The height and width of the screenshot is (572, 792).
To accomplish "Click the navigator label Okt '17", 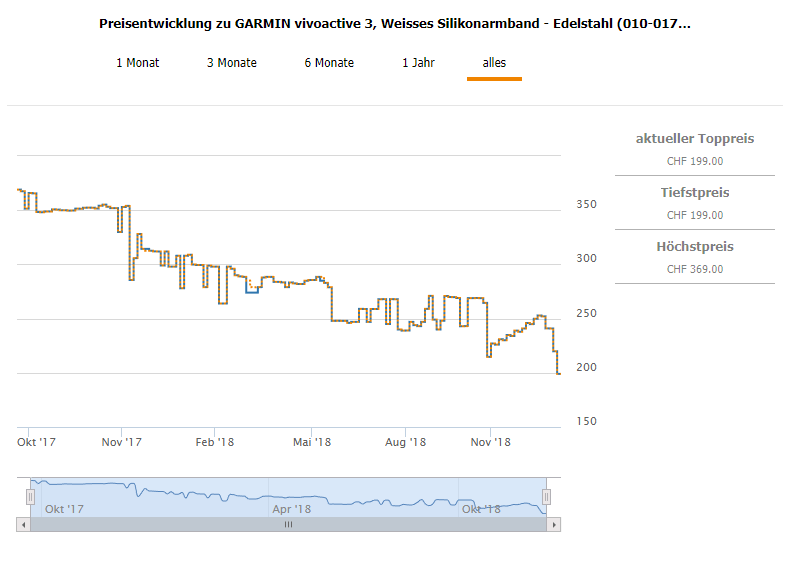I will pyautogui.click(x=64, y=509).
